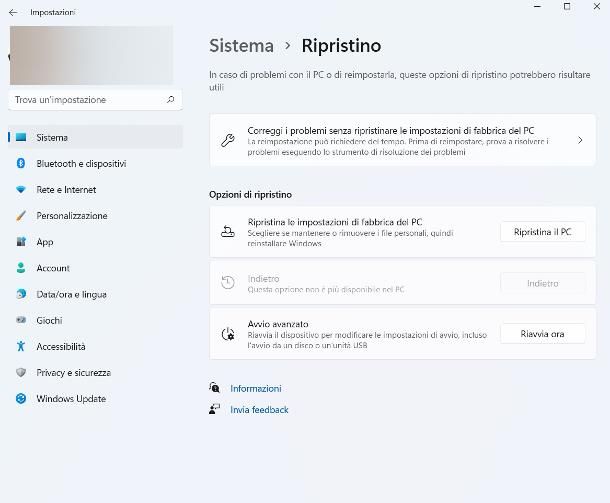
Task: Click the Riavvia ora button
Action: click(x=543, y=334)
